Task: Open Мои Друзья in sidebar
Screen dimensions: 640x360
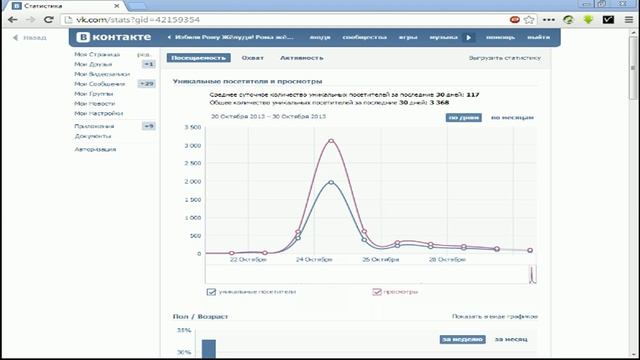Action: 93,64
